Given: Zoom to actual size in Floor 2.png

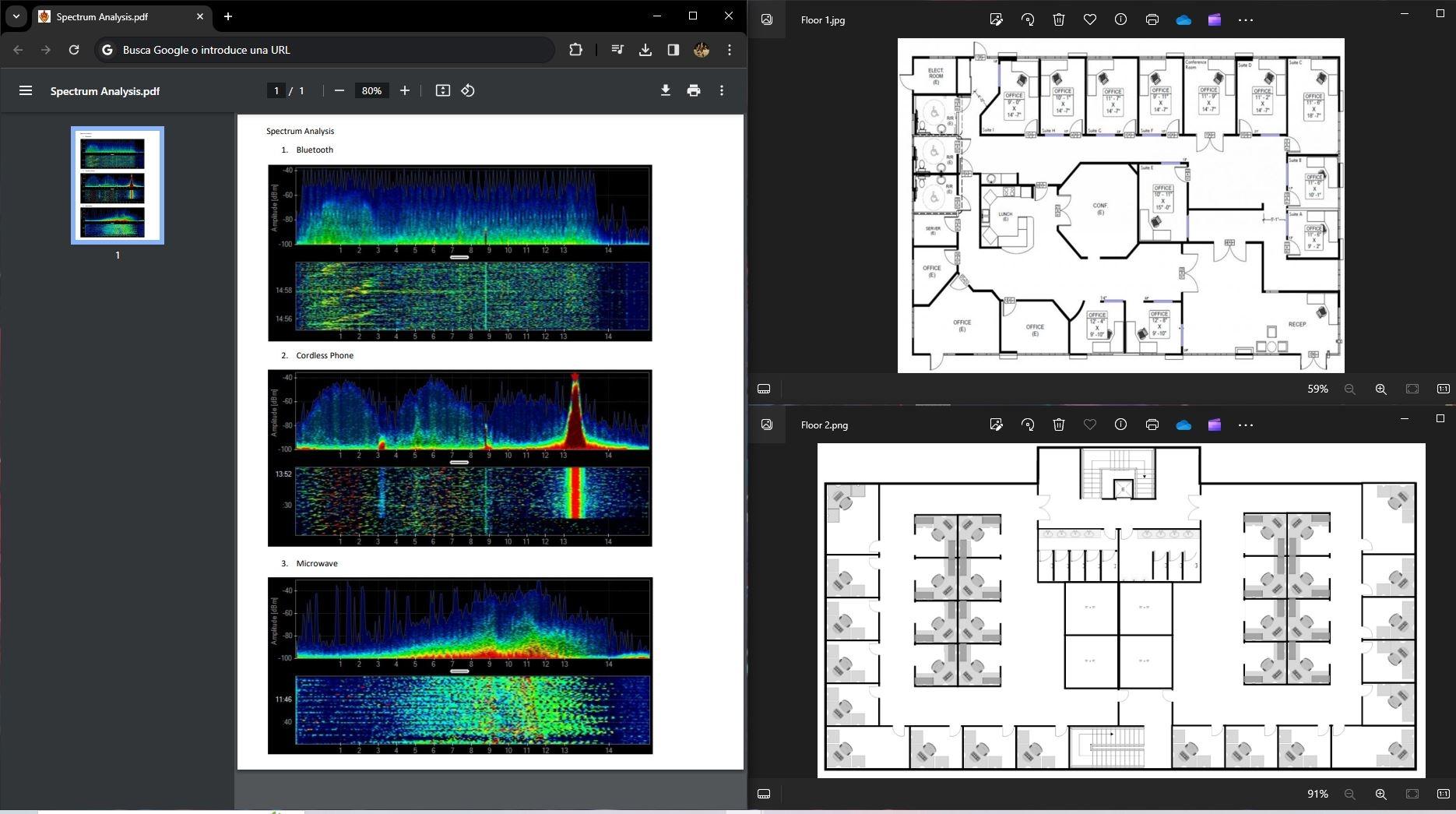Looking at the screenshot, I should 1443,794.
